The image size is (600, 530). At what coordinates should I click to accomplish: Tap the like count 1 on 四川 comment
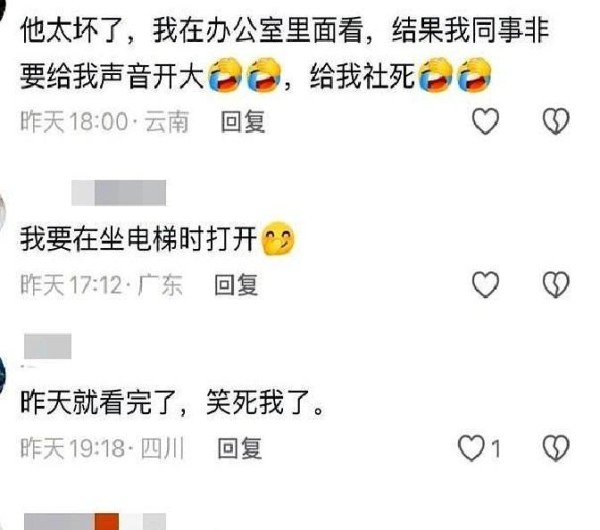(496, 448)
